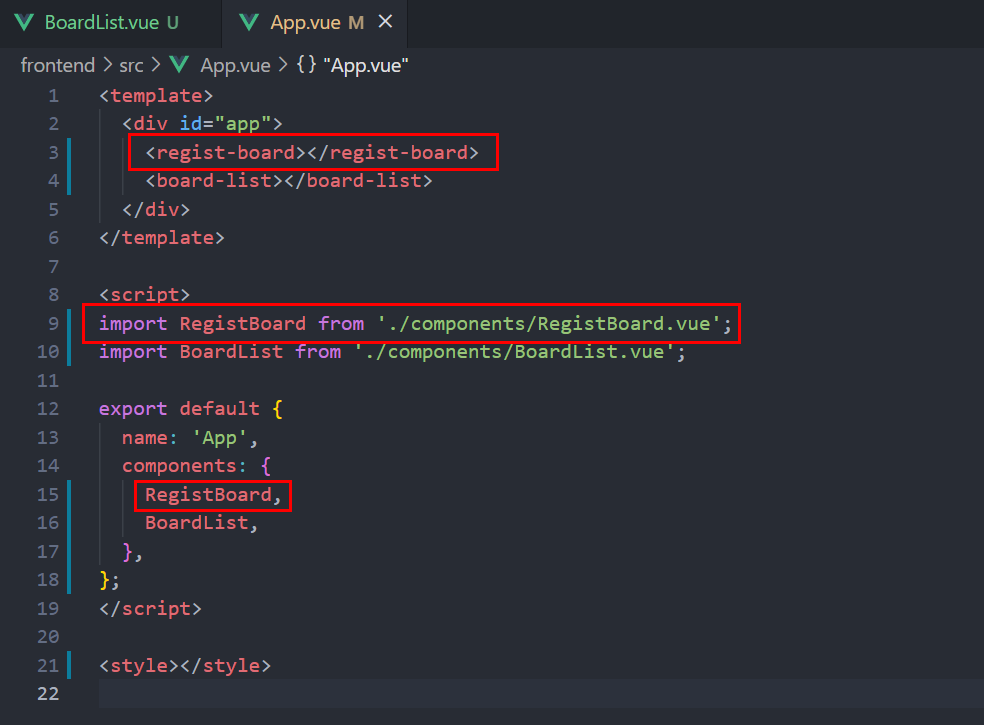Screen dimensions: 984x725
Task: Click line number 22 in the gutter
Action: 48,694
